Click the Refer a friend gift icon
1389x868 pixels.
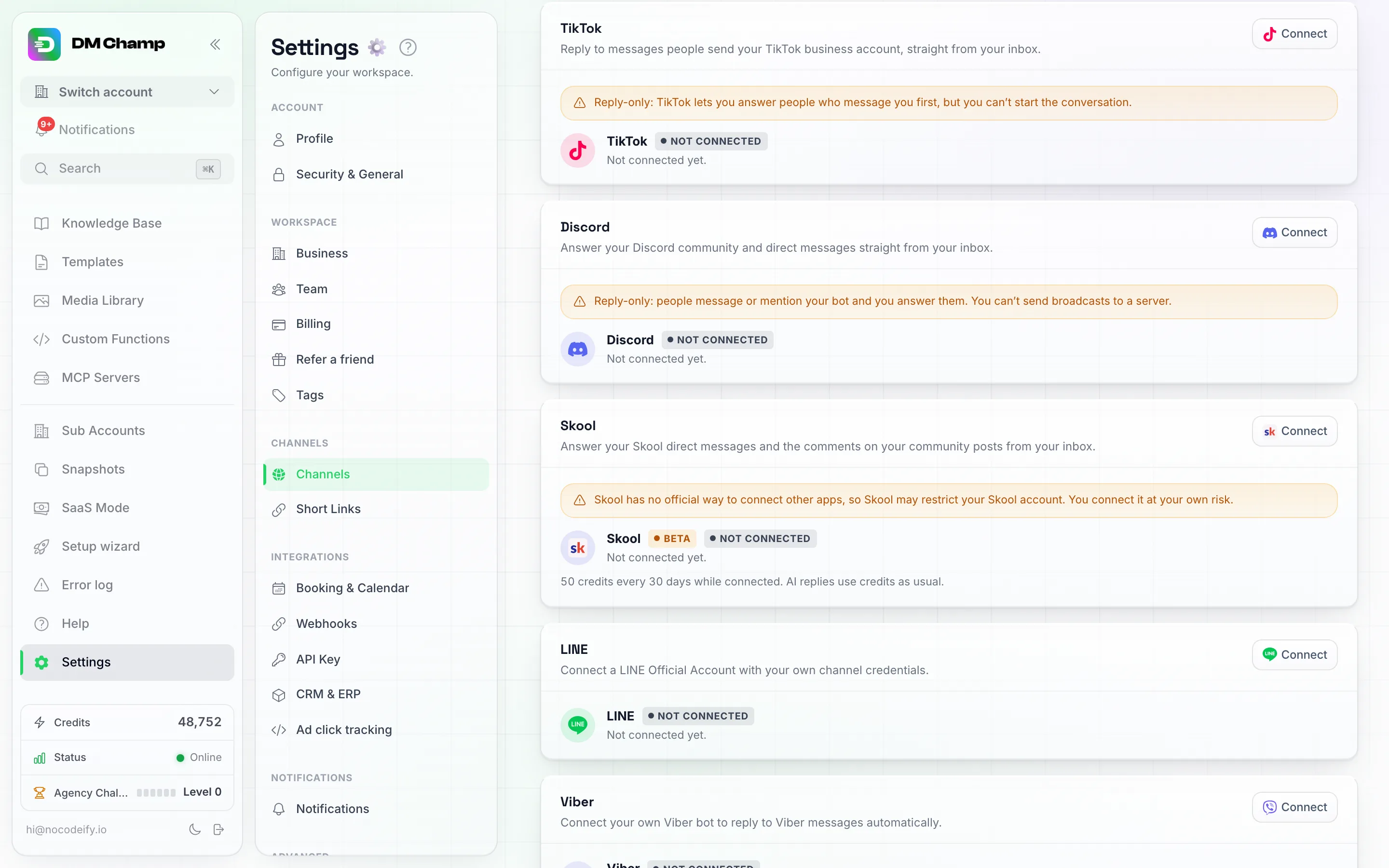coord(279,360)
